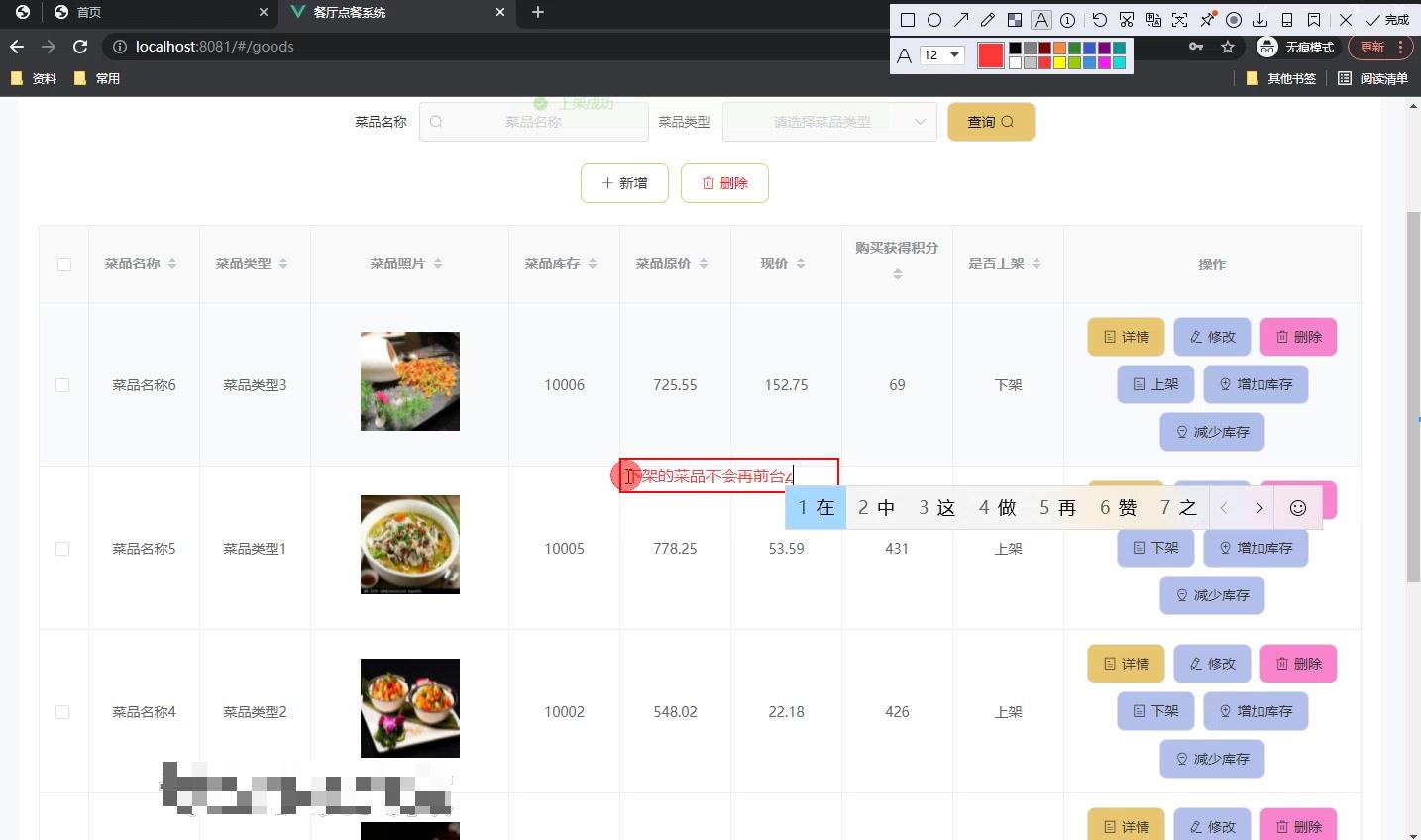Click the scissors screenshot tool icon
The width and height of the screenshot is (1421, 840).
pos(1127,20)
